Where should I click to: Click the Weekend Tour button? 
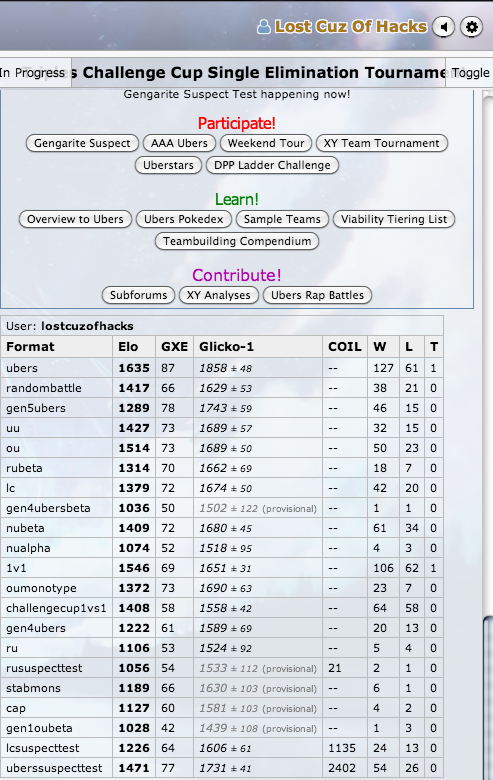coord(266,143)
